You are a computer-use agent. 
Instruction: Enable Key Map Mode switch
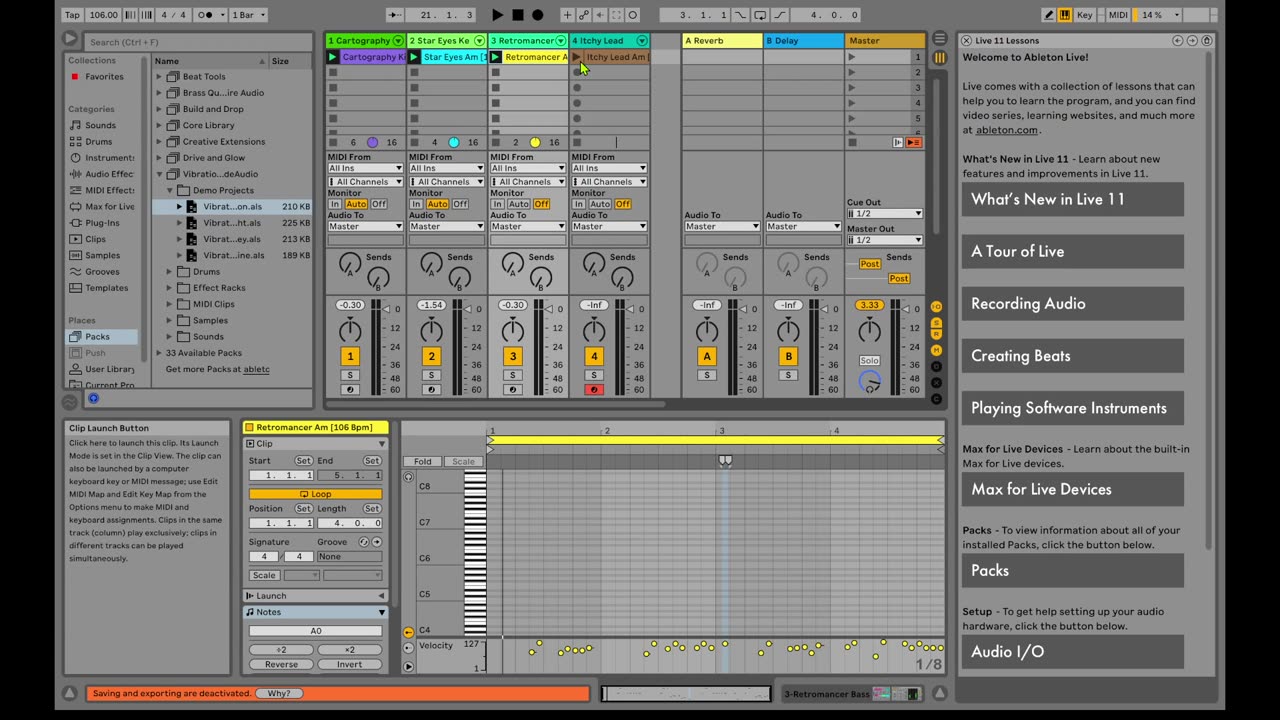point(1085,15)
